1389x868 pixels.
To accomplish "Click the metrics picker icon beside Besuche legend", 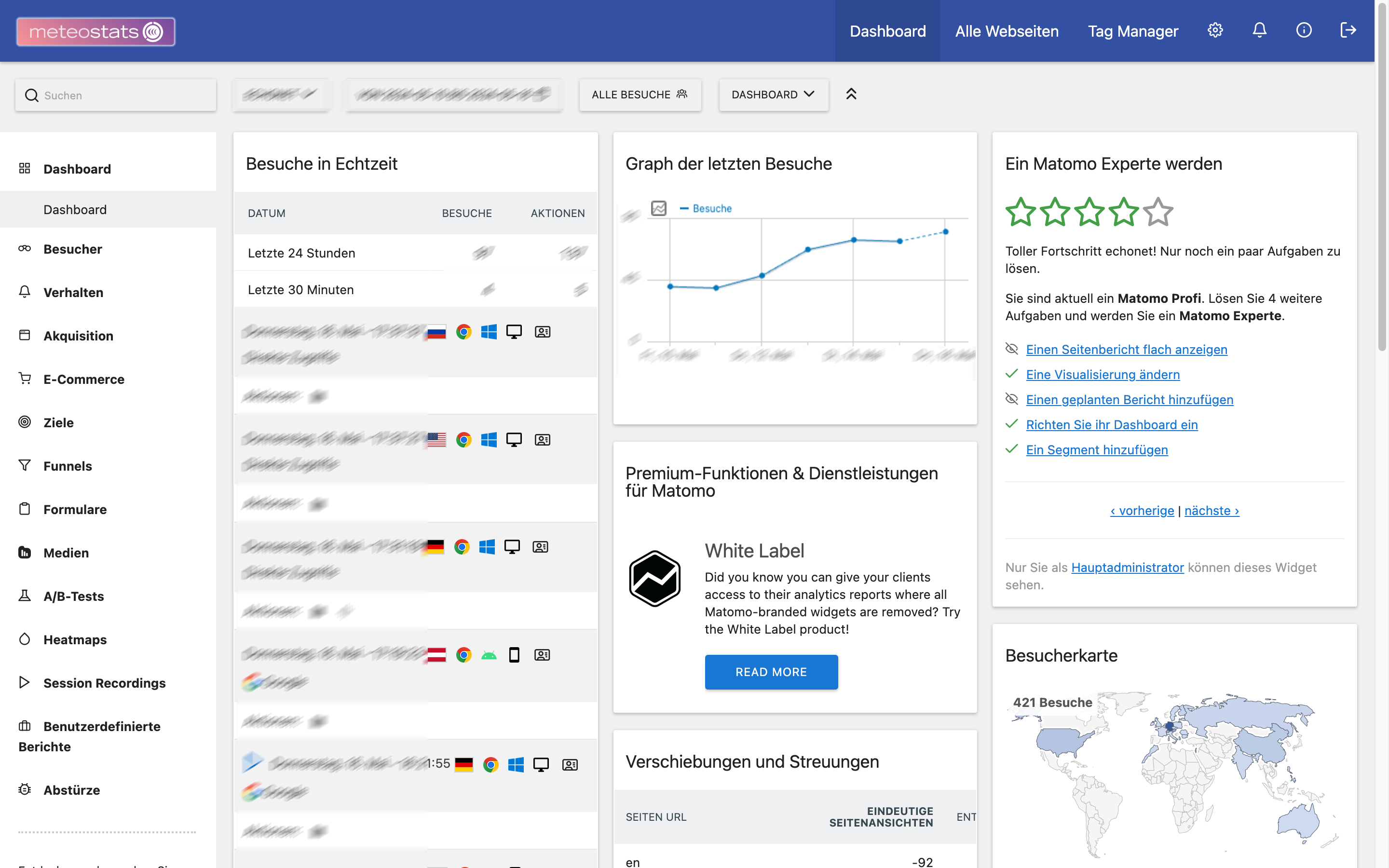I will (658, 208).
